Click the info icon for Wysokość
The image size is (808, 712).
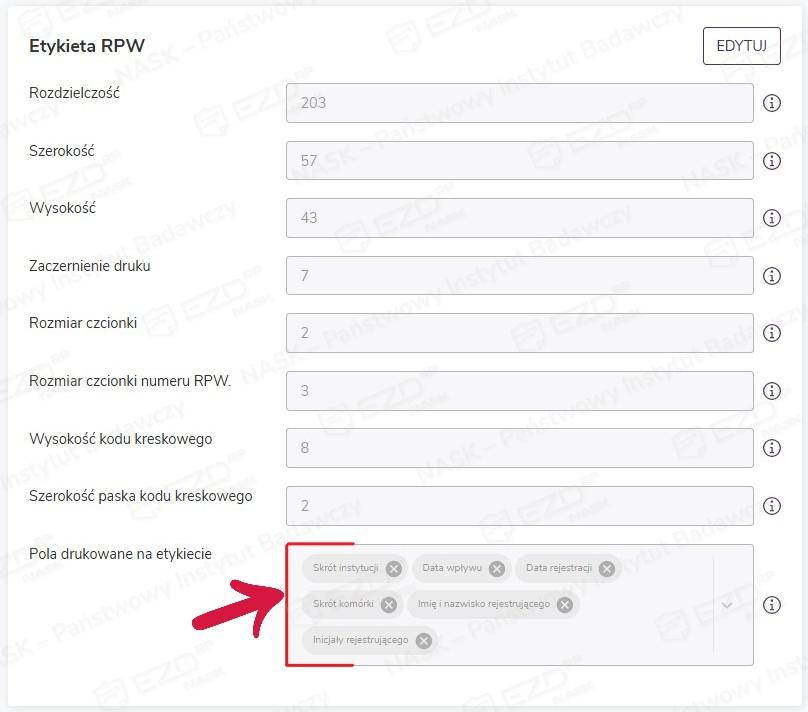771,218
